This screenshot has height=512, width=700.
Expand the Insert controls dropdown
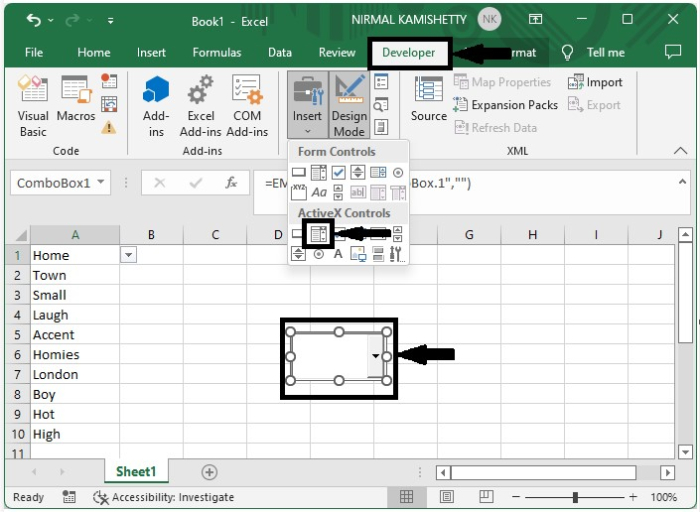307,105
